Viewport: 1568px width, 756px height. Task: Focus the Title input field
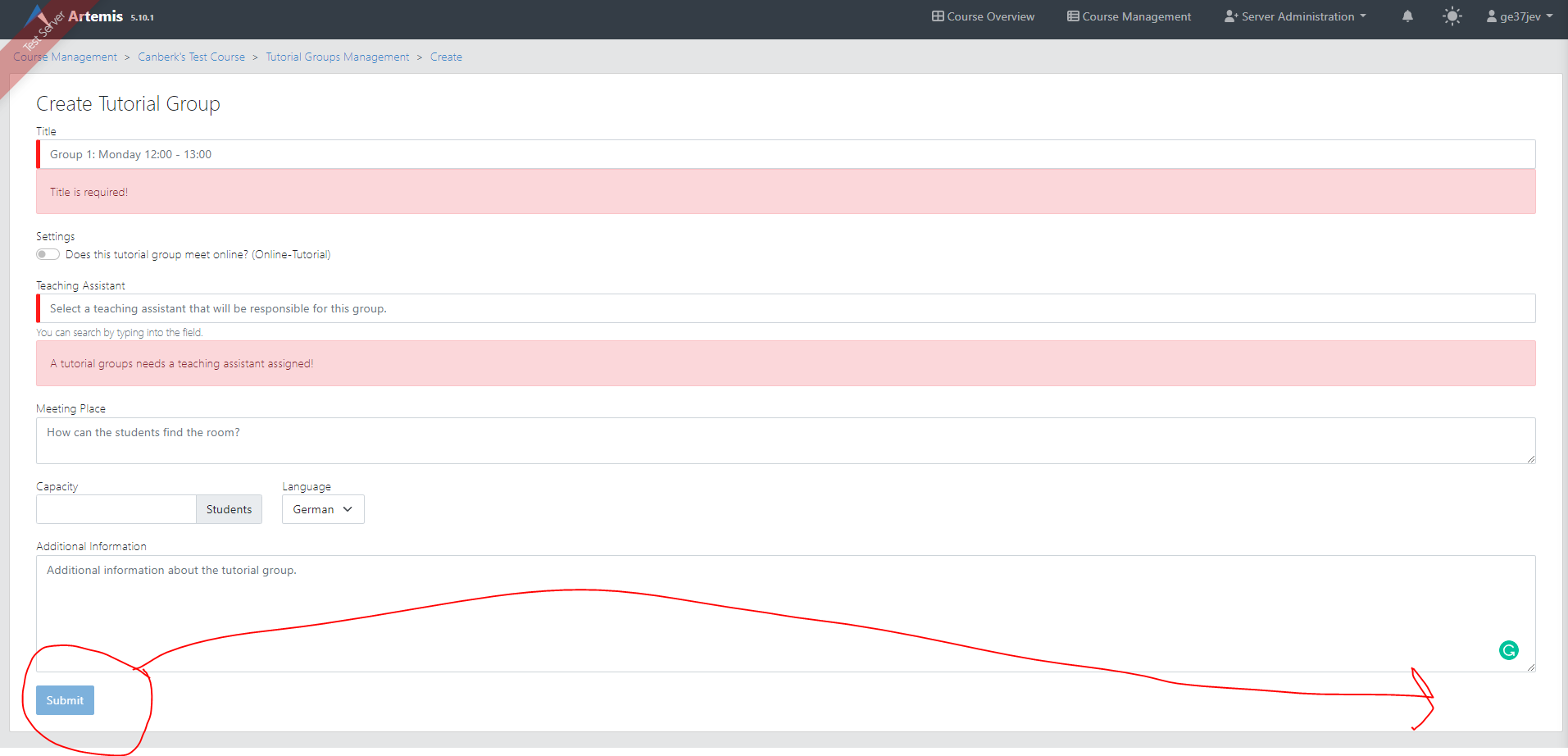tap(786, 154)
